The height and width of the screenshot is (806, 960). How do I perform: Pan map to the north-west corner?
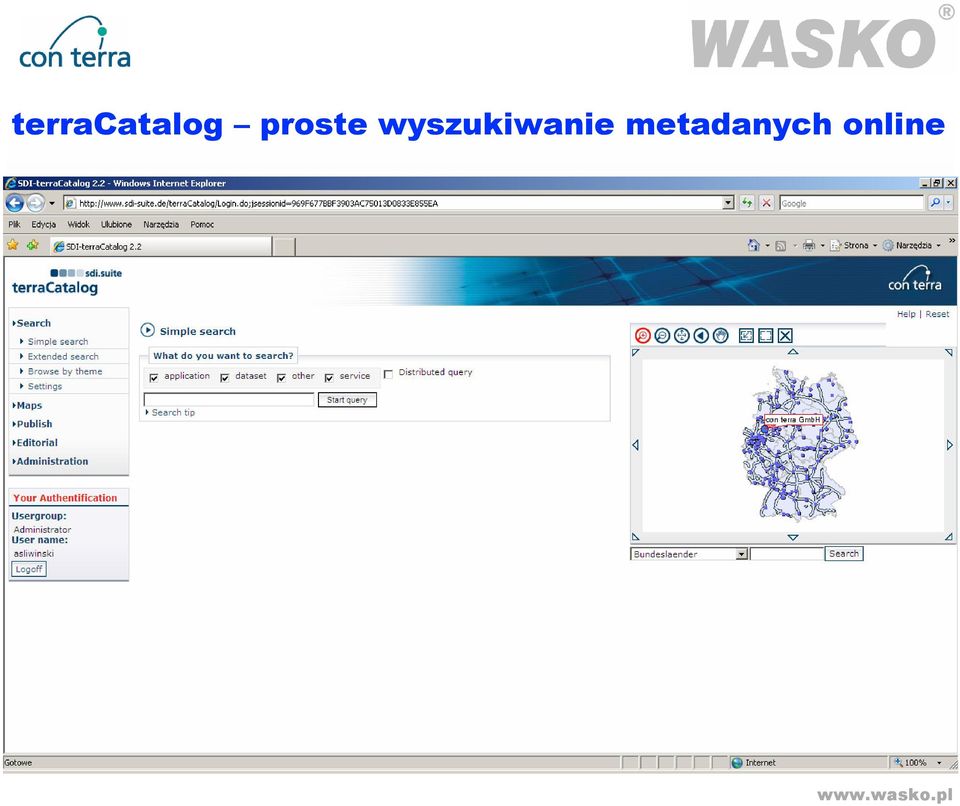[636, 352]
